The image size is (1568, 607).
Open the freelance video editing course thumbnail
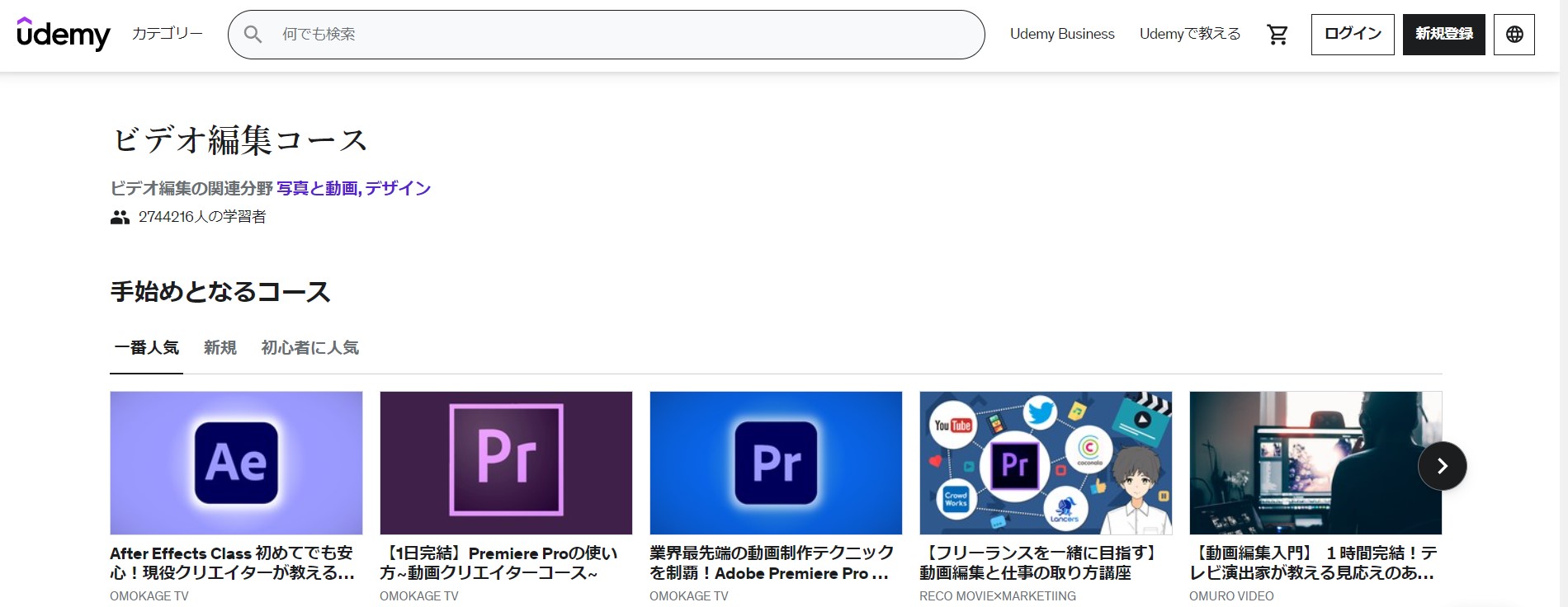coord(1046,463)
